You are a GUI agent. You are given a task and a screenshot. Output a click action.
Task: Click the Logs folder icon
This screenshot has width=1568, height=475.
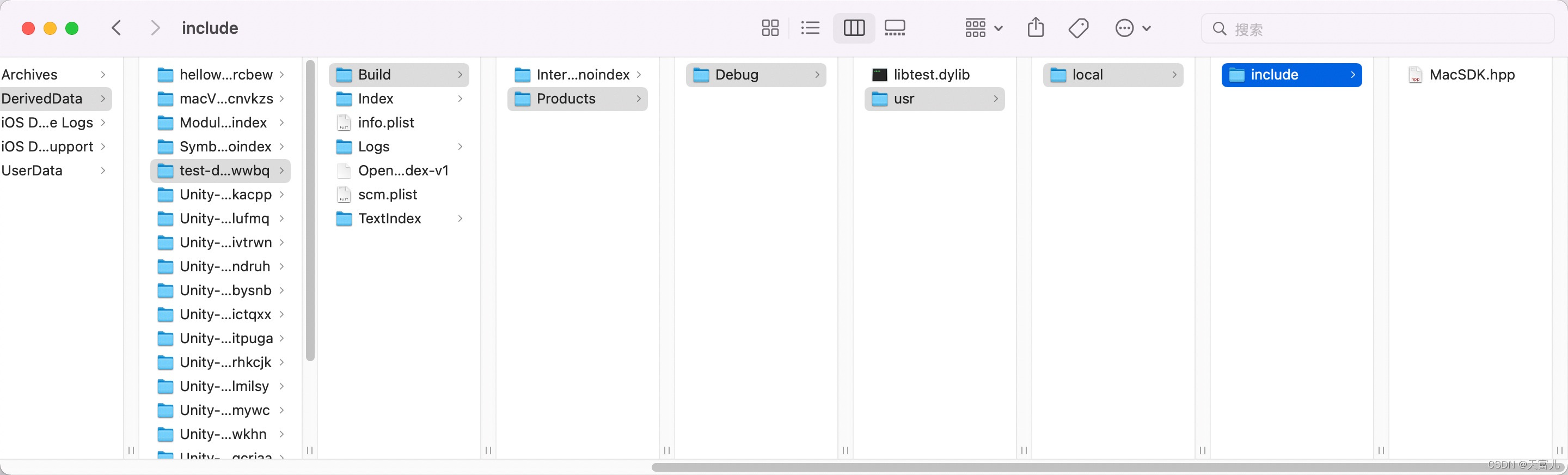pyautogui.click(x=344, y=147)
